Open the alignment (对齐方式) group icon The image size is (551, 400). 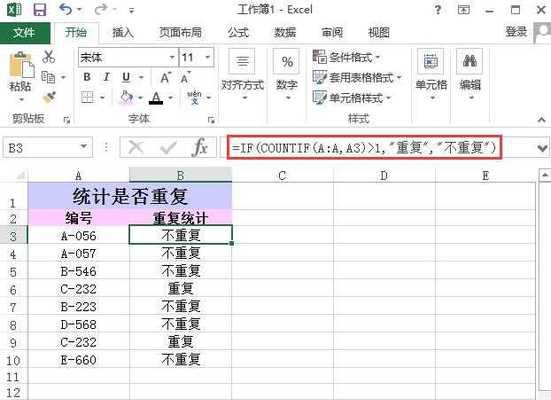242,61
